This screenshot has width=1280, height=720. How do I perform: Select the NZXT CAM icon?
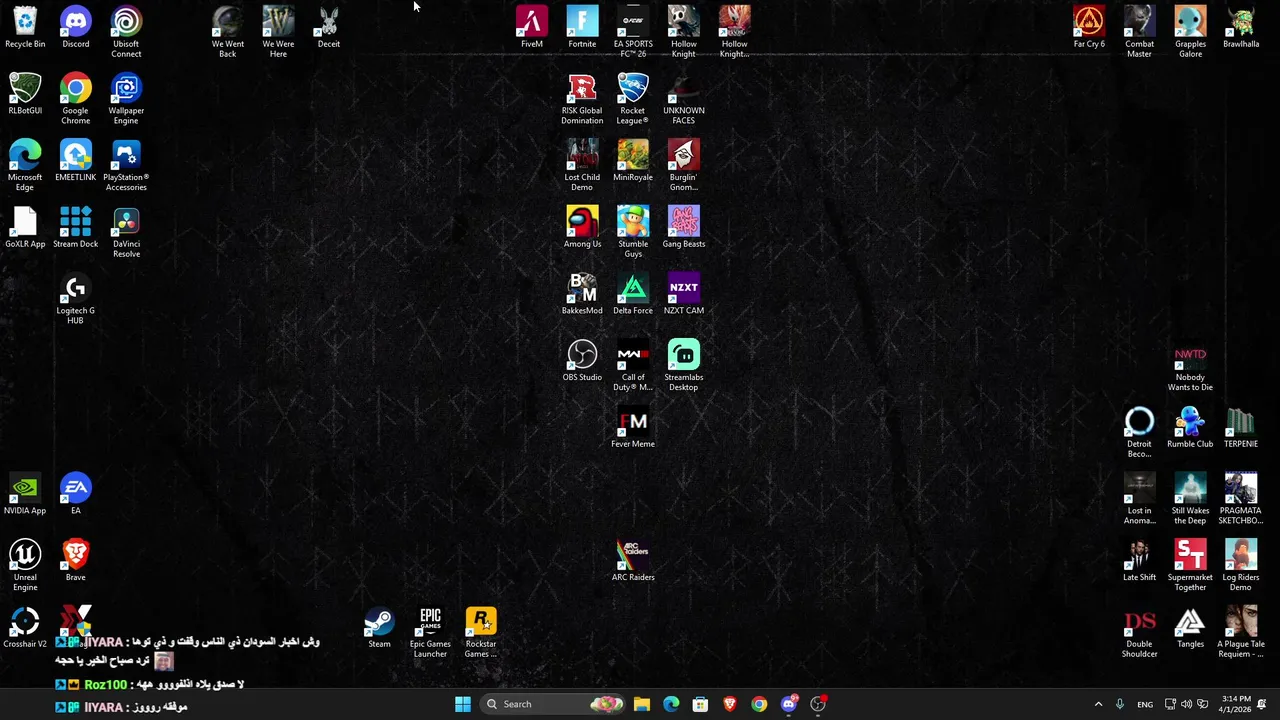coord(684,295)
